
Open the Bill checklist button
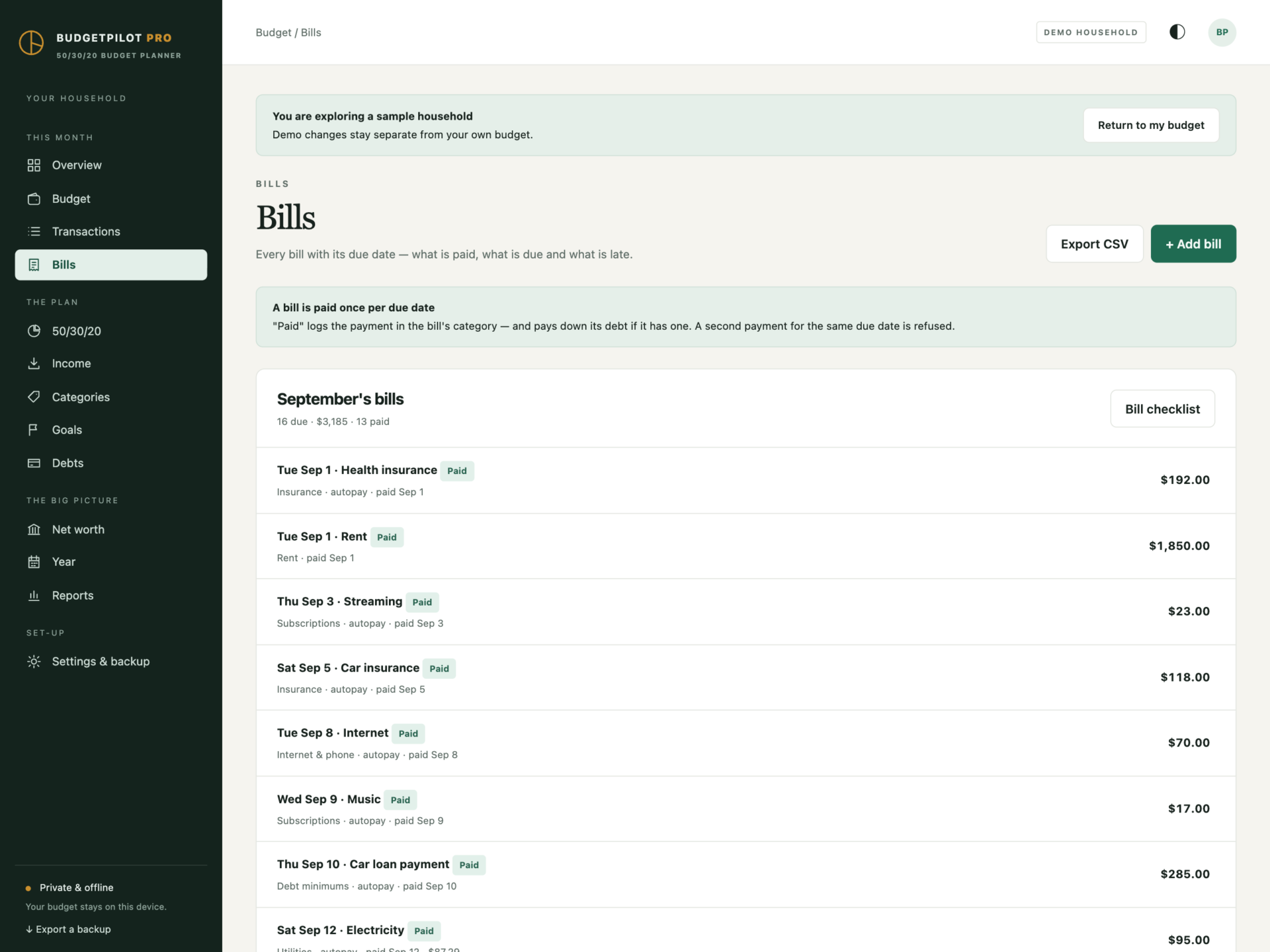click(x=1162, y=409)
